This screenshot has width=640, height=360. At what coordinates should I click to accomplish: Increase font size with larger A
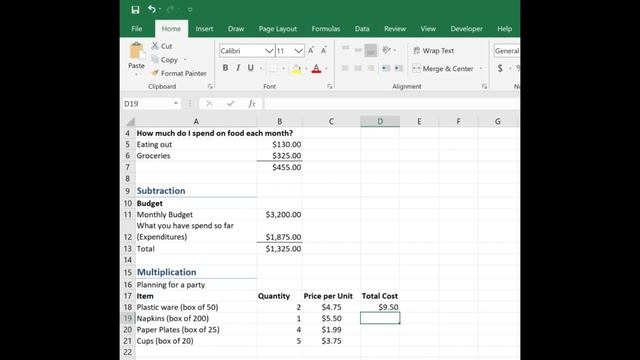point(311,51)
